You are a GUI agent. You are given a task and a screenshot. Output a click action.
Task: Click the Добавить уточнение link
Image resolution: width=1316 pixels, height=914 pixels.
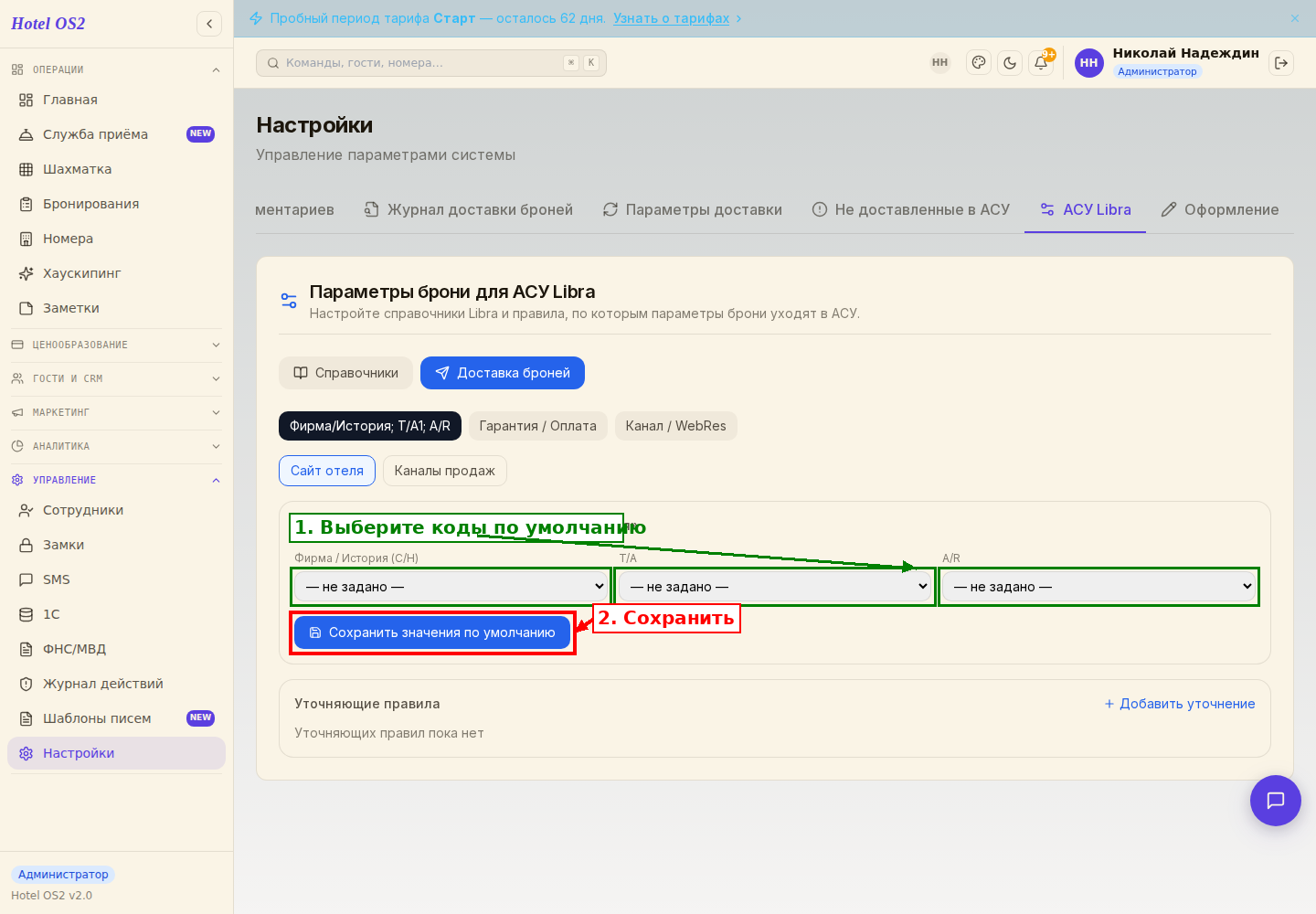pos(1180,704)
